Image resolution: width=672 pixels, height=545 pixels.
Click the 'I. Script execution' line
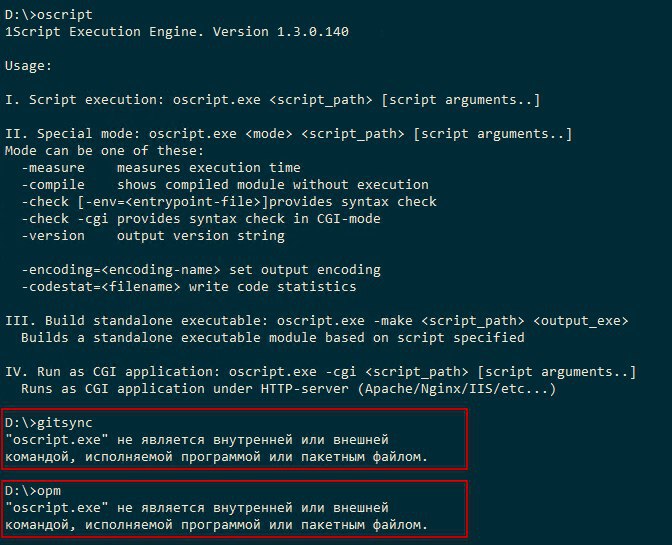point(272,100)
